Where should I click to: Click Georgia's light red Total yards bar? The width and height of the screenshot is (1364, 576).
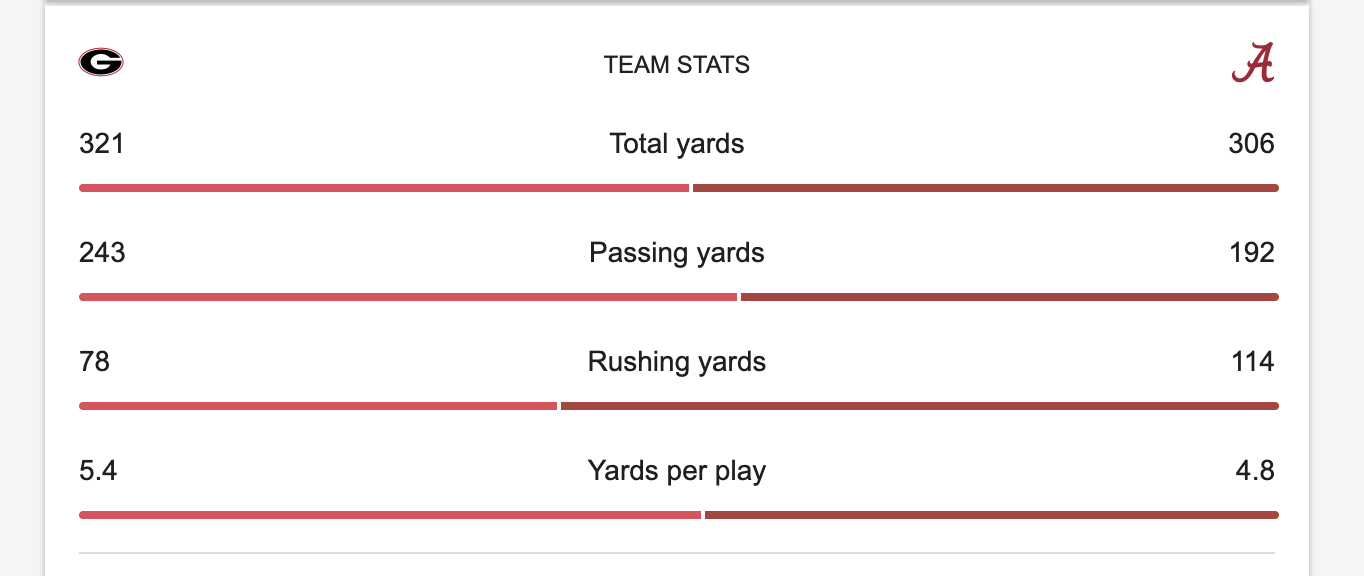point(384,188)
